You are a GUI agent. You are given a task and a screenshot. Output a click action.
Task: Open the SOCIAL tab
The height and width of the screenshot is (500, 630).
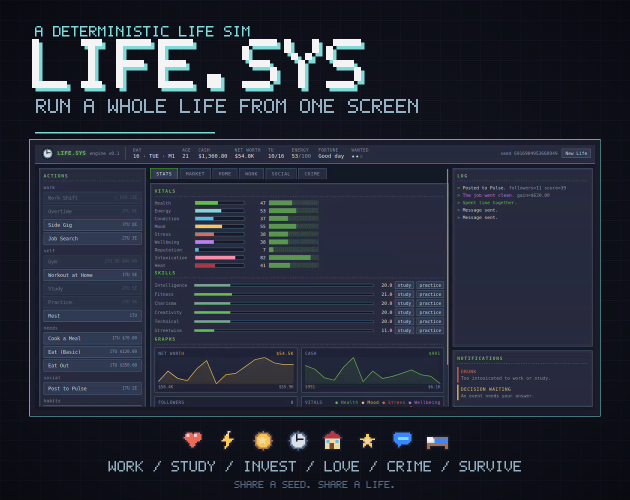(x=281, y=174)
